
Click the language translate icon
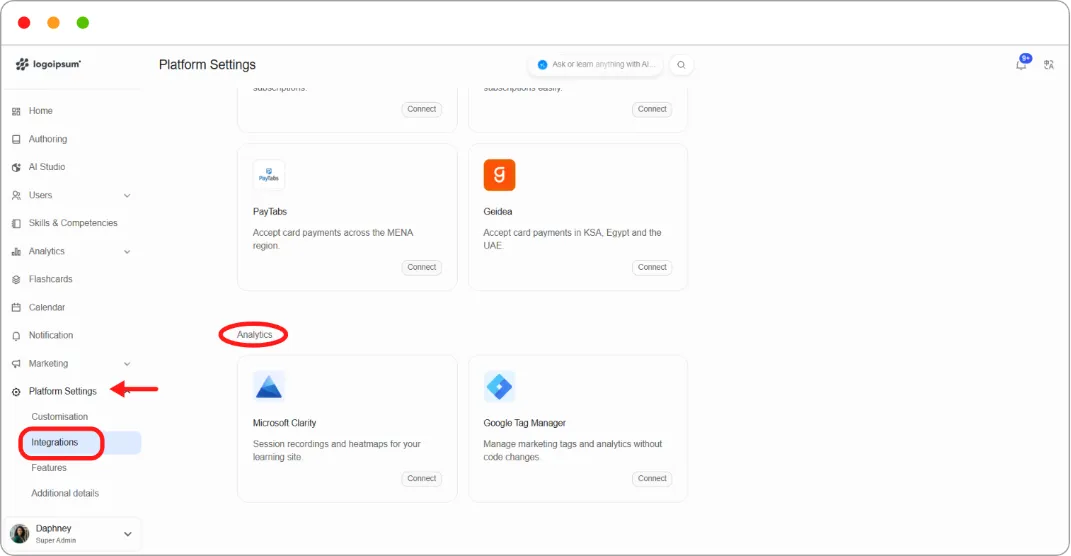(x=1049, y=64)
